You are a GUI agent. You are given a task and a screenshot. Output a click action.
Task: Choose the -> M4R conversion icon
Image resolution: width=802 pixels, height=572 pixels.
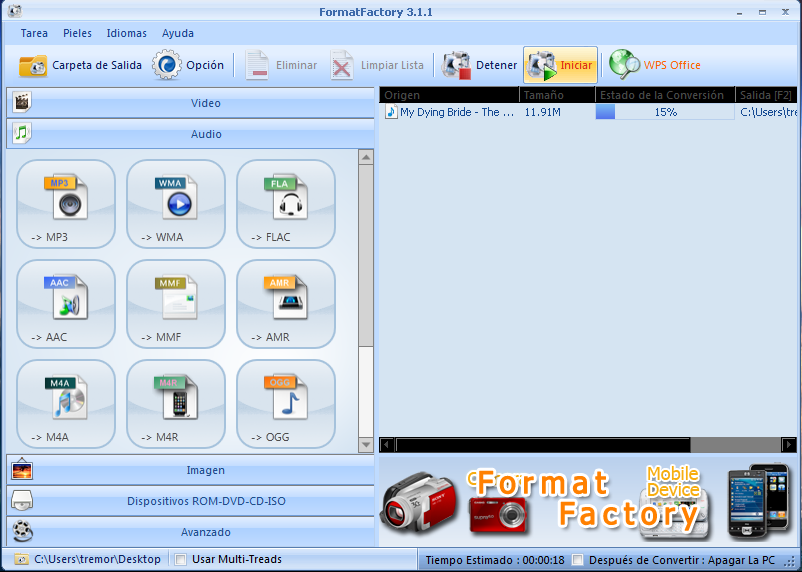coord(176,404)
